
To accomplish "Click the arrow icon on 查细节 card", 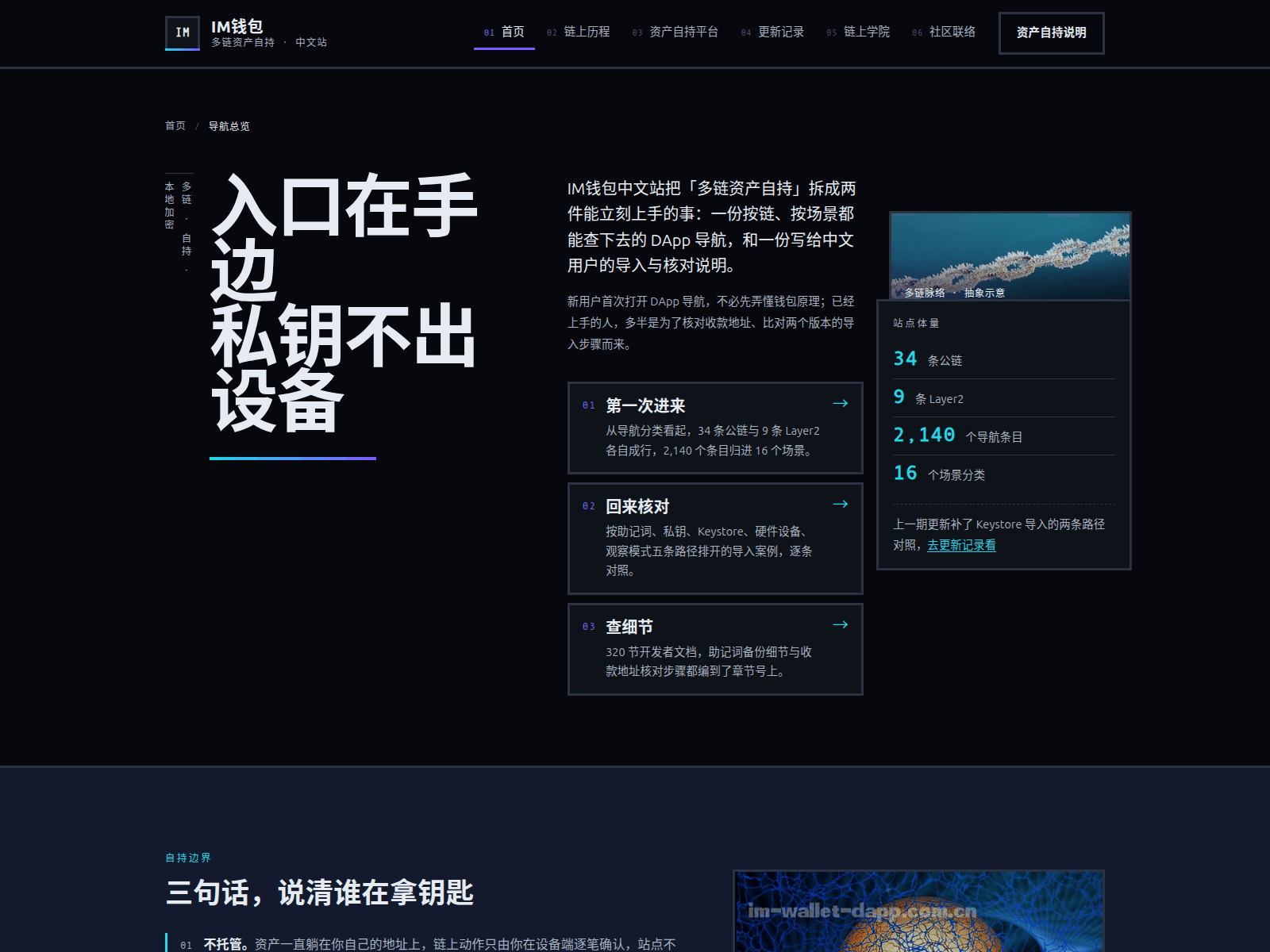I will pos(840,625).
